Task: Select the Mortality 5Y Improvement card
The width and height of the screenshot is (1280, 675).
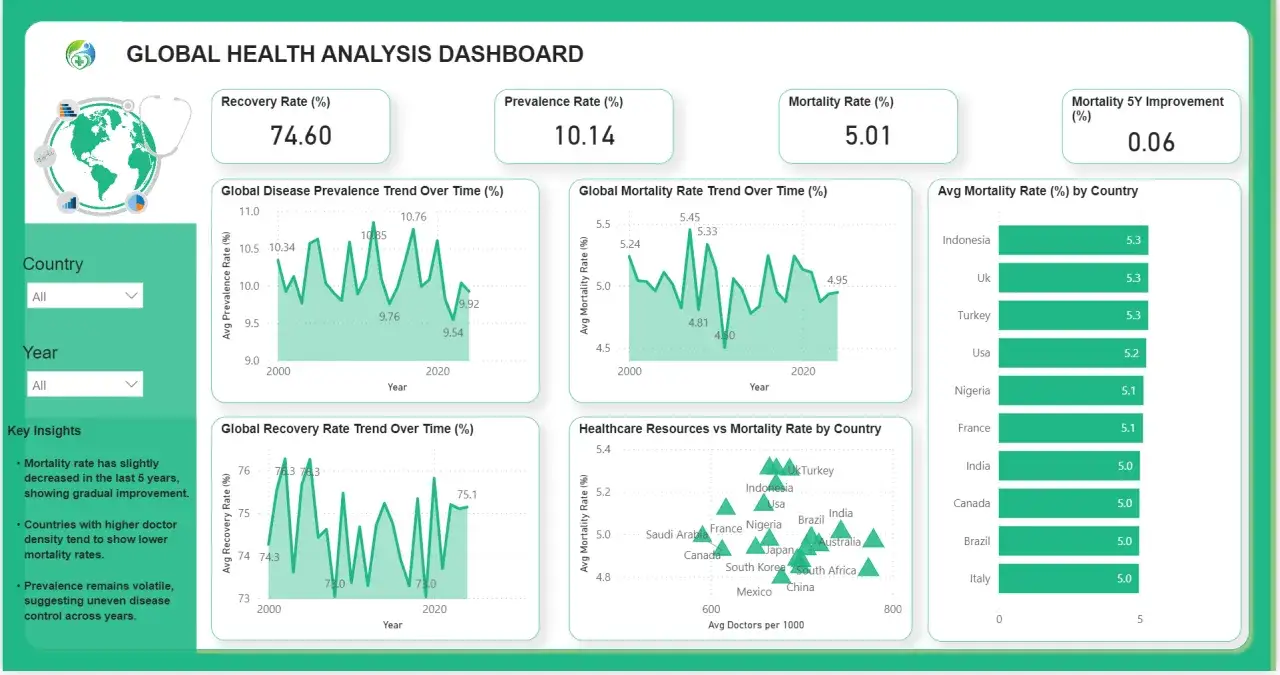Action: pos(1151,126)
